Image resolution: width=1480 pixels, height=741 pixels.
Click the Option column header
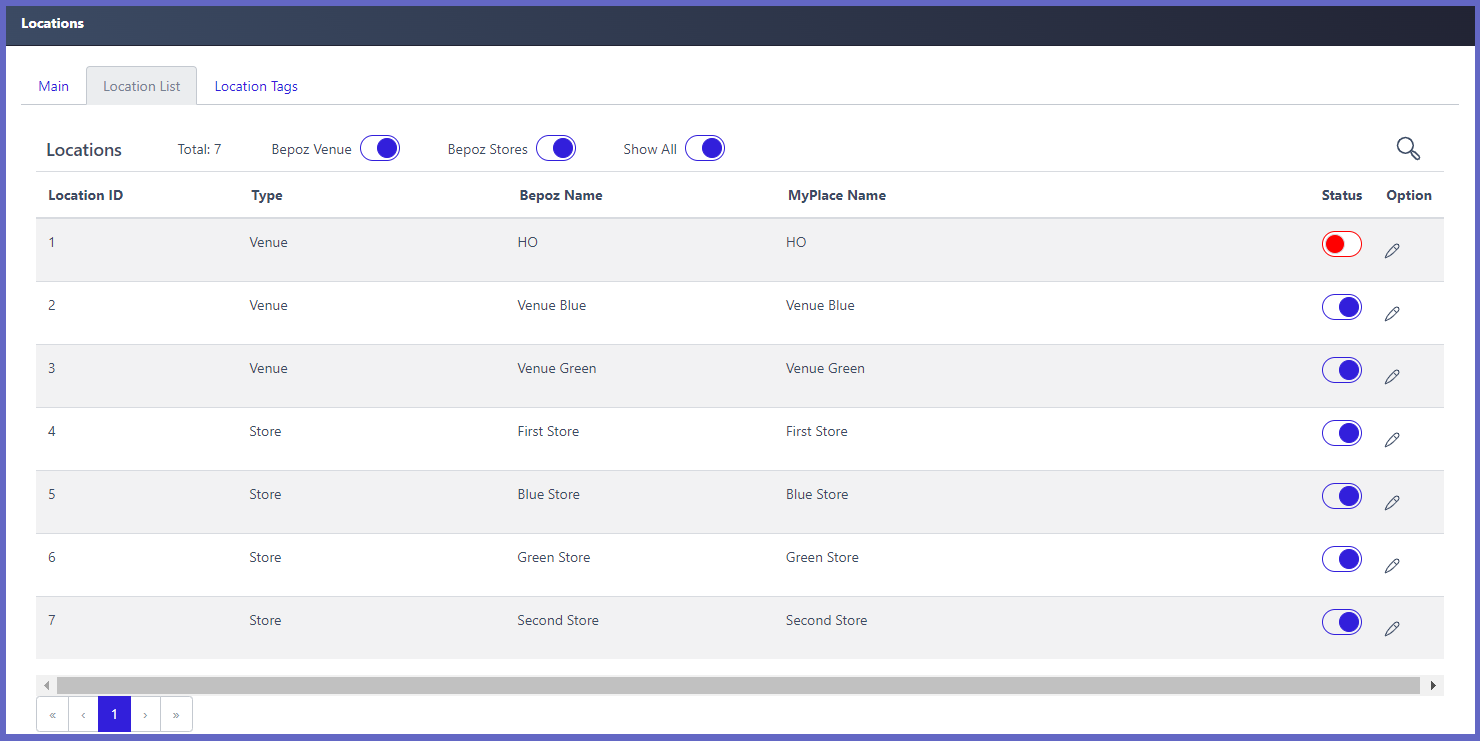[x=1409, y=195]
